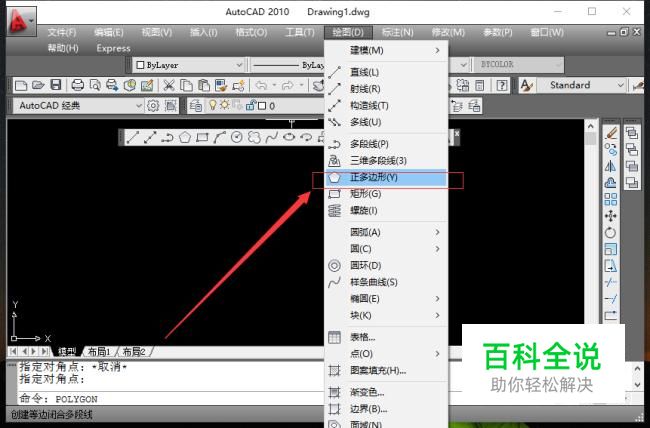The image size is (650, 428).
Task: Expand the 椭圆(E) submenu
Action: [386, 299]
